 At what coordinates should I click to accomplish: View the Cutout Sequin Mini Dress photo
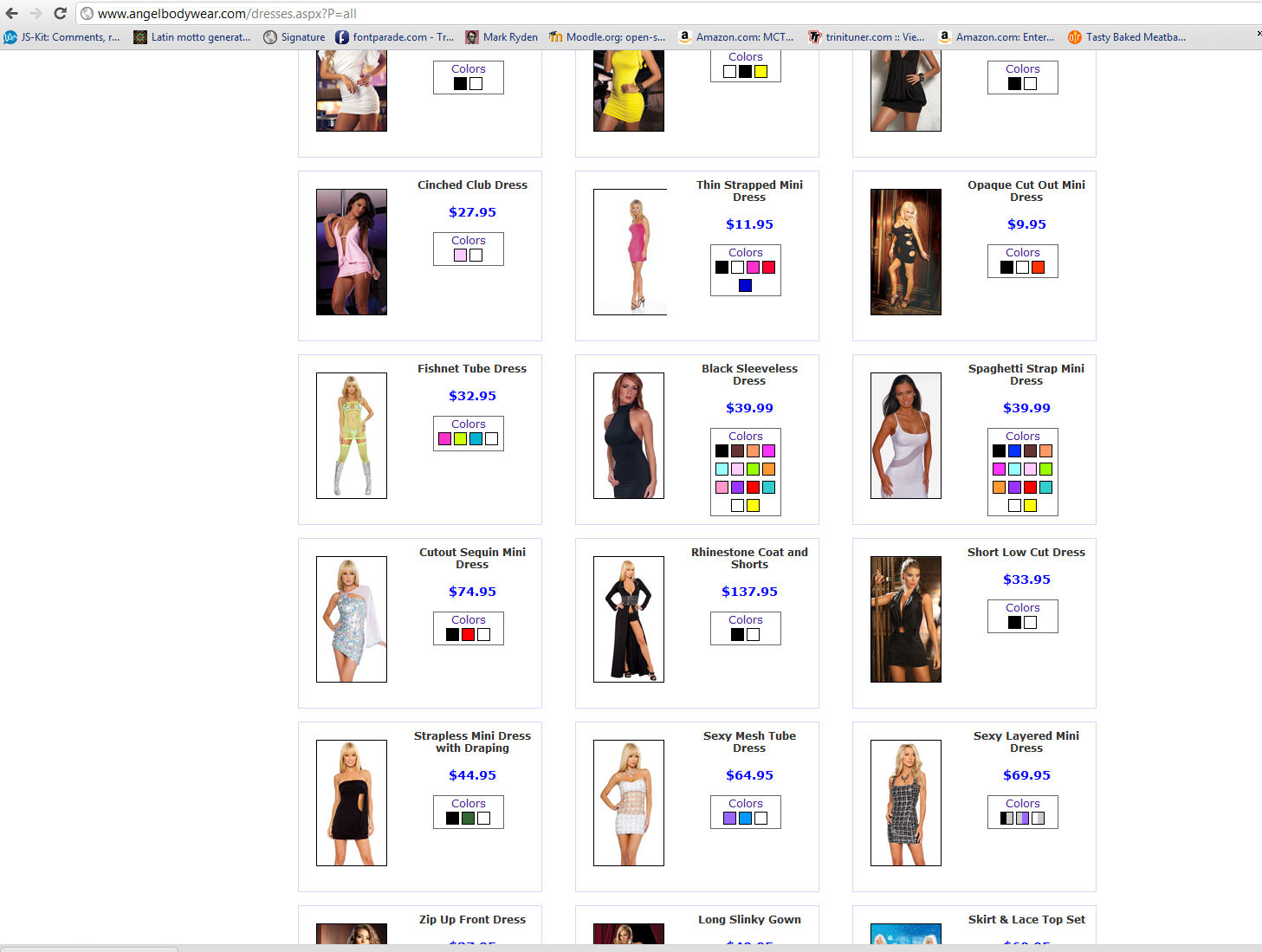coord(352,619)
